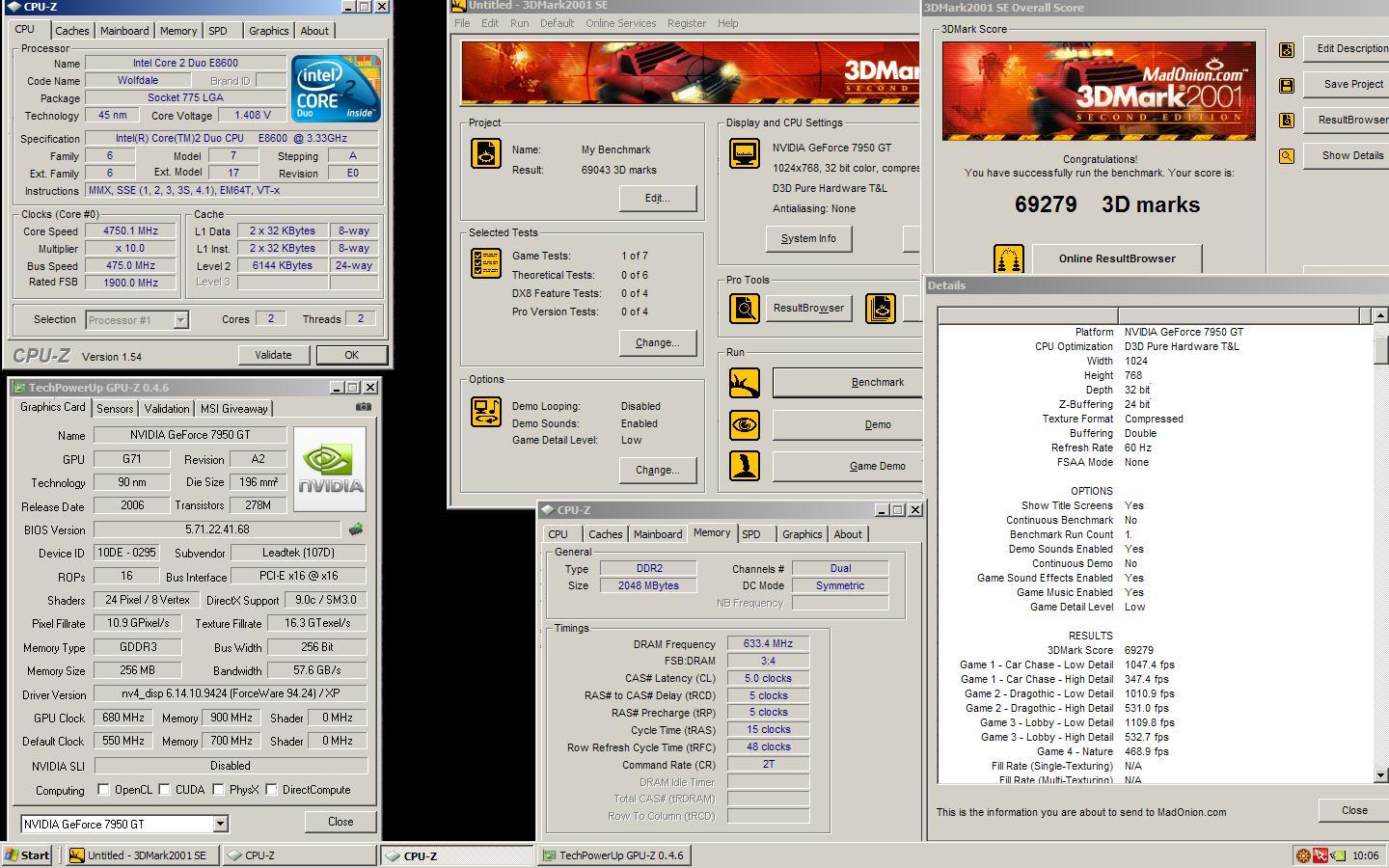This screenshot has width=1389, height=868.
Task: Click the GPU-Z title bar icon
Action: 19,388
